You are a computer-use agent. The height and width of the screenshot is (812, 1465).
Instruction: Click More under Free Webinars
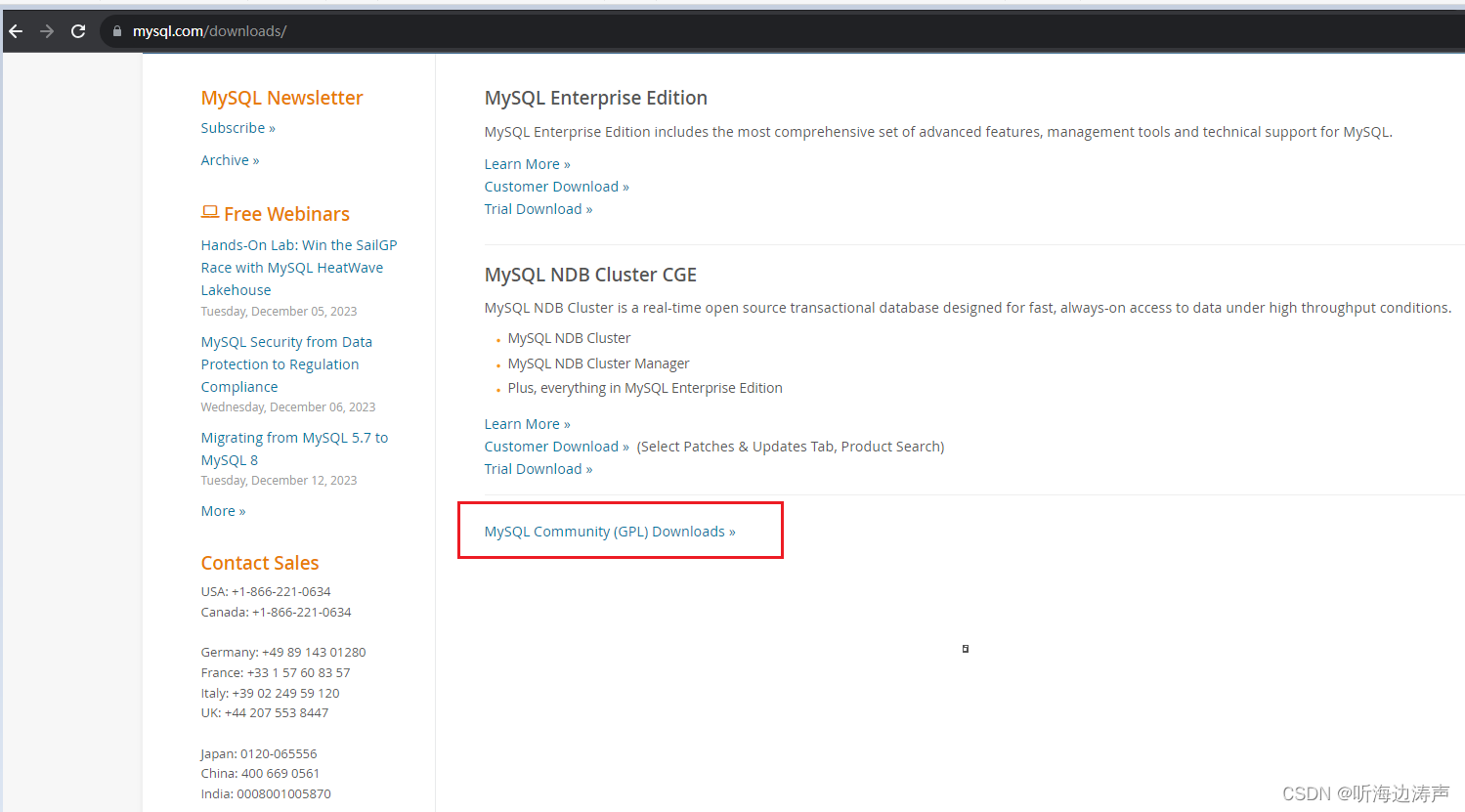(x=222, y=510)
